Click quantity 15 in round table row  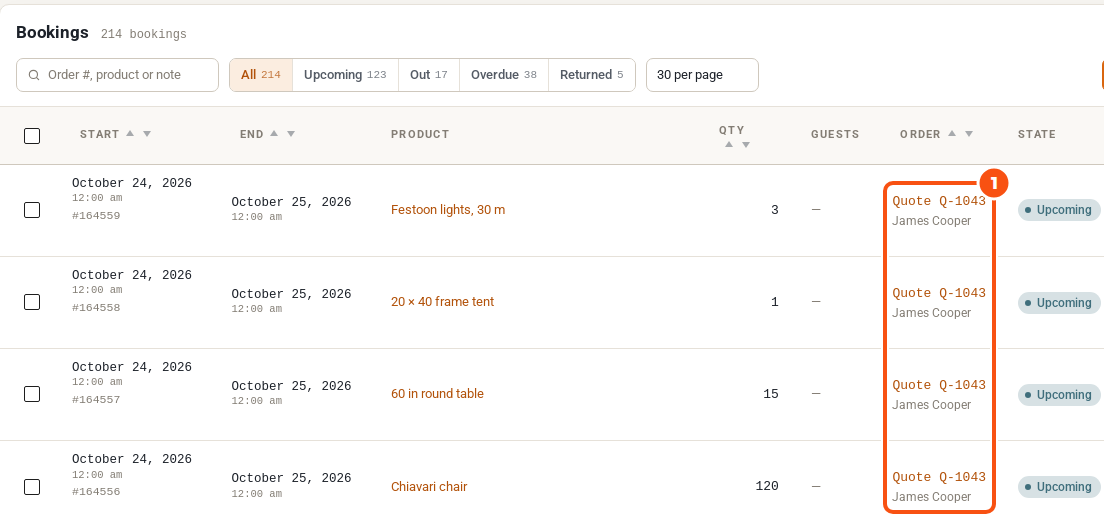pyautogui.click(x=771, y=394)
